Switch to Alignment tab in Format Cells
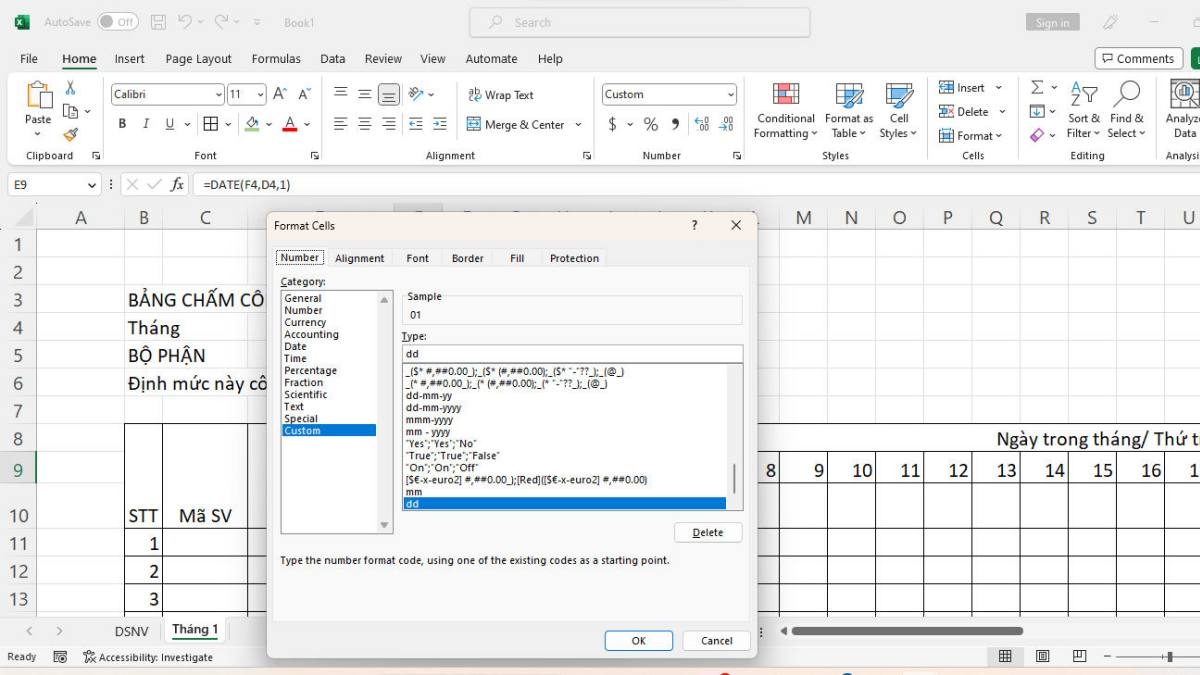 (x=360, y=258)
